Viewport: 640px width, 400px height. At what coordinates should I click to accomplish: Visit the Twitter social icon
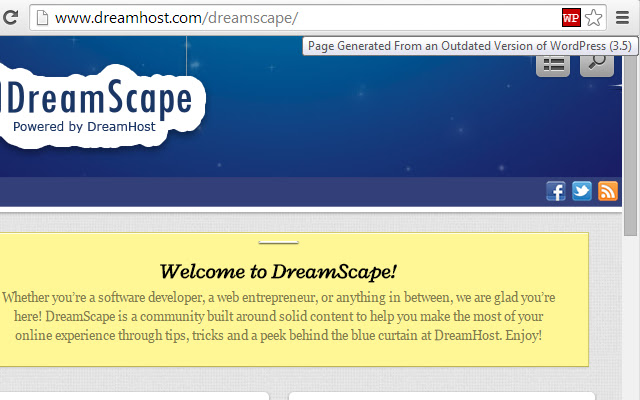coord(582,191)
